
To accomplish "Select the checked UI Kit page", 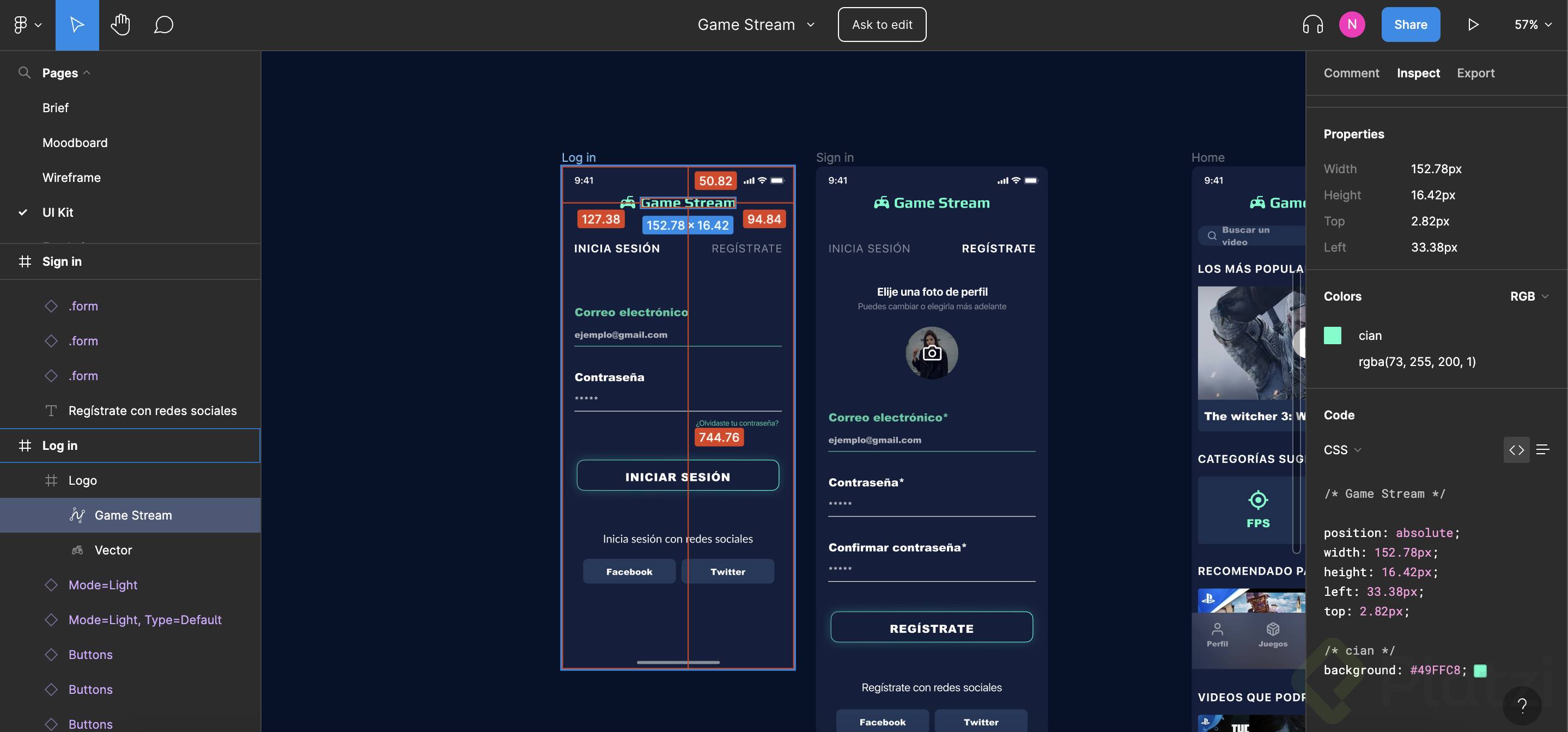I will tap(58, 212).
